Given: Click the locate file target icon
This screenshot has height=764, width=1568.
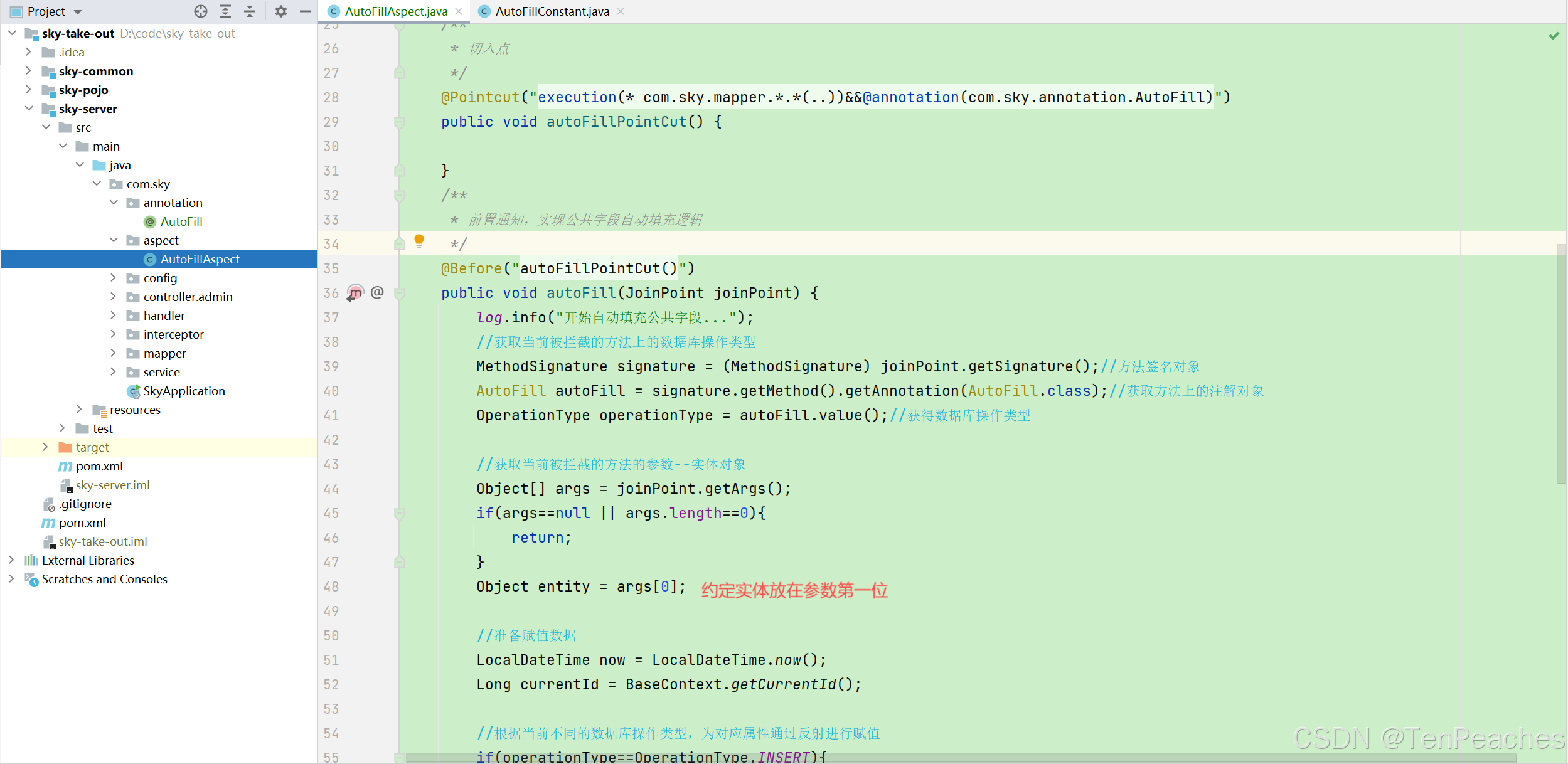Looking at the screenshot, I should [201, 11].
